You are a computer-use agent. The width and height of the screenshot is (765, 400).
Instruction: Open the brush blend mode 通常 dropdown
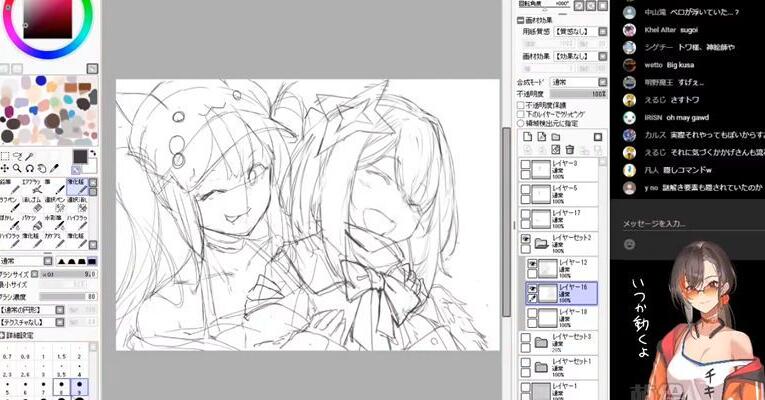coord(26,261)
